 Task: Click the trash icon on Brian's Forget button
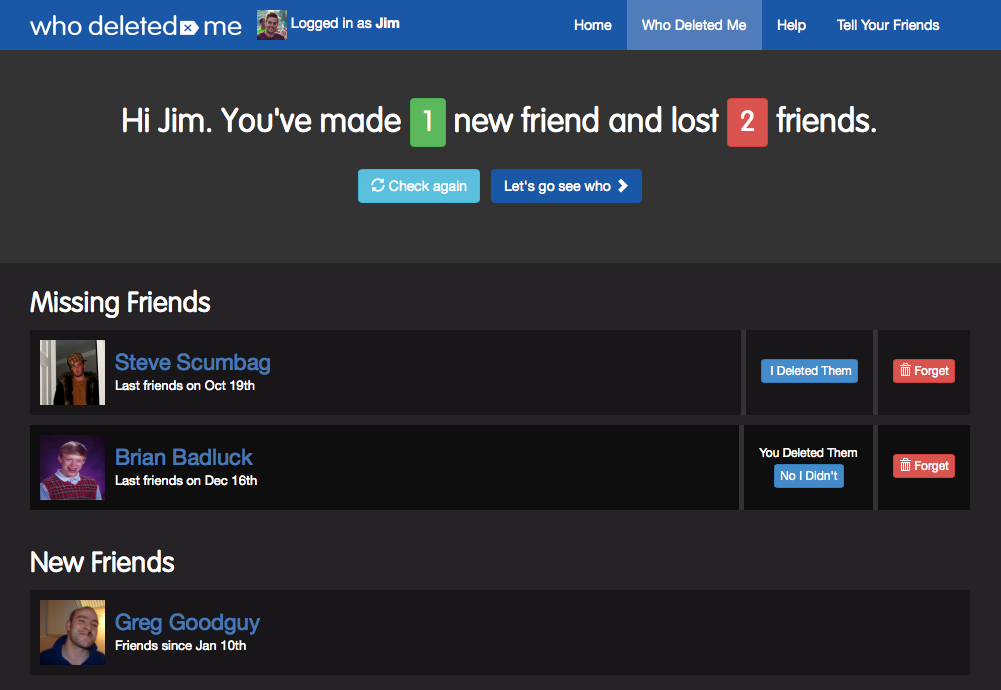point(907,466)
